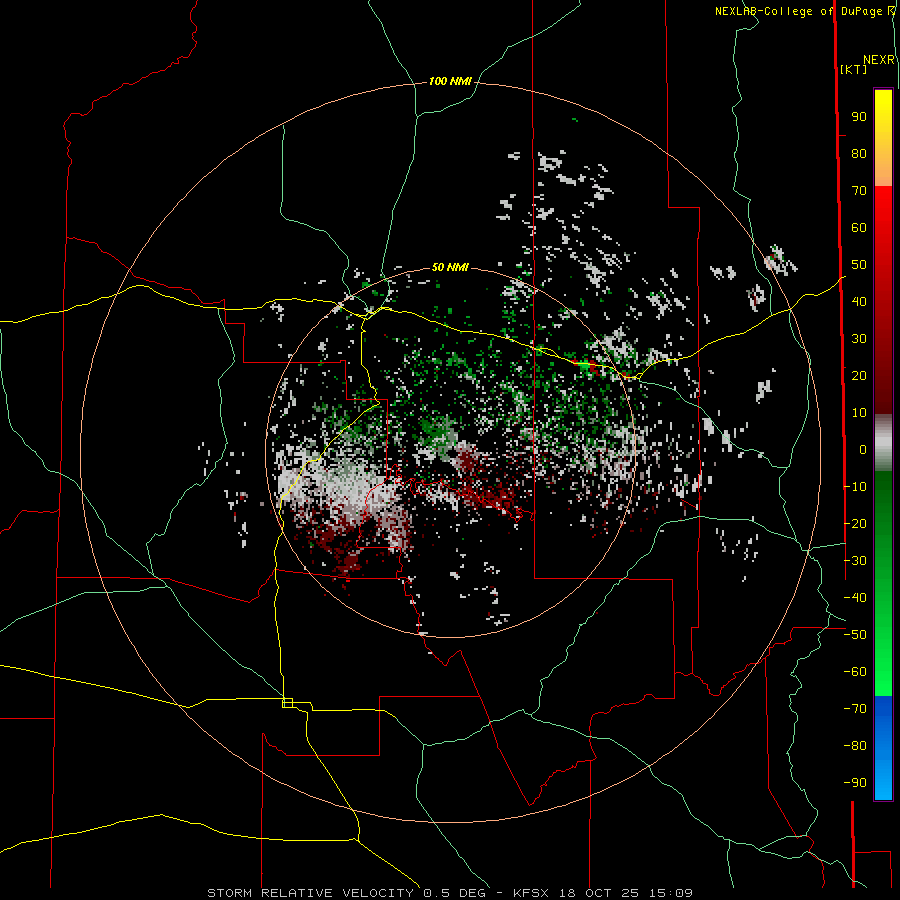Click the 100 NMI range ring label
Screen dimensions: 900x900
point(450,82)
